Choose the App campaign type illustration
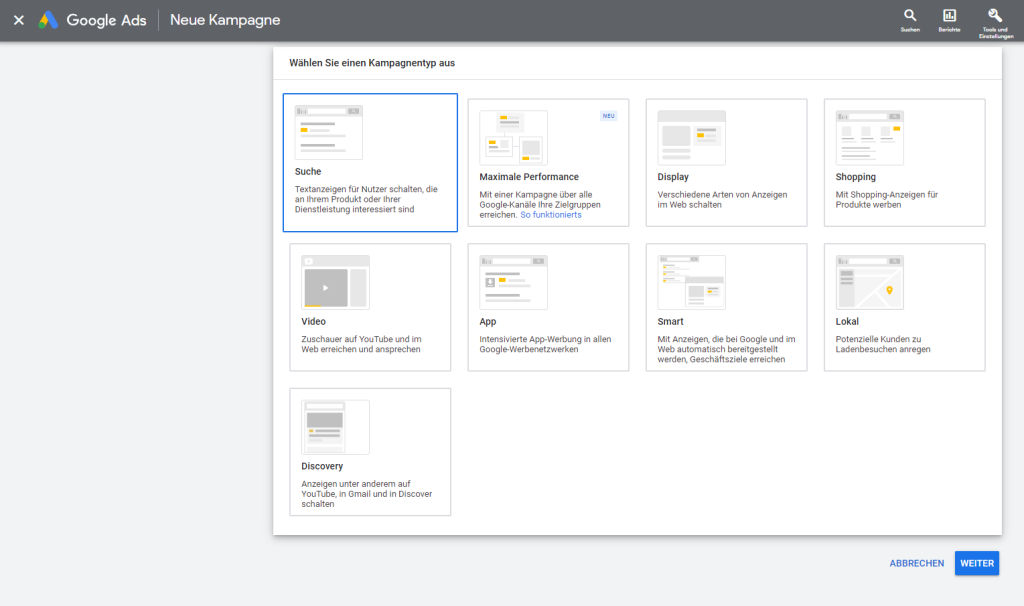The image size is (1024, 606). [513, 282]
